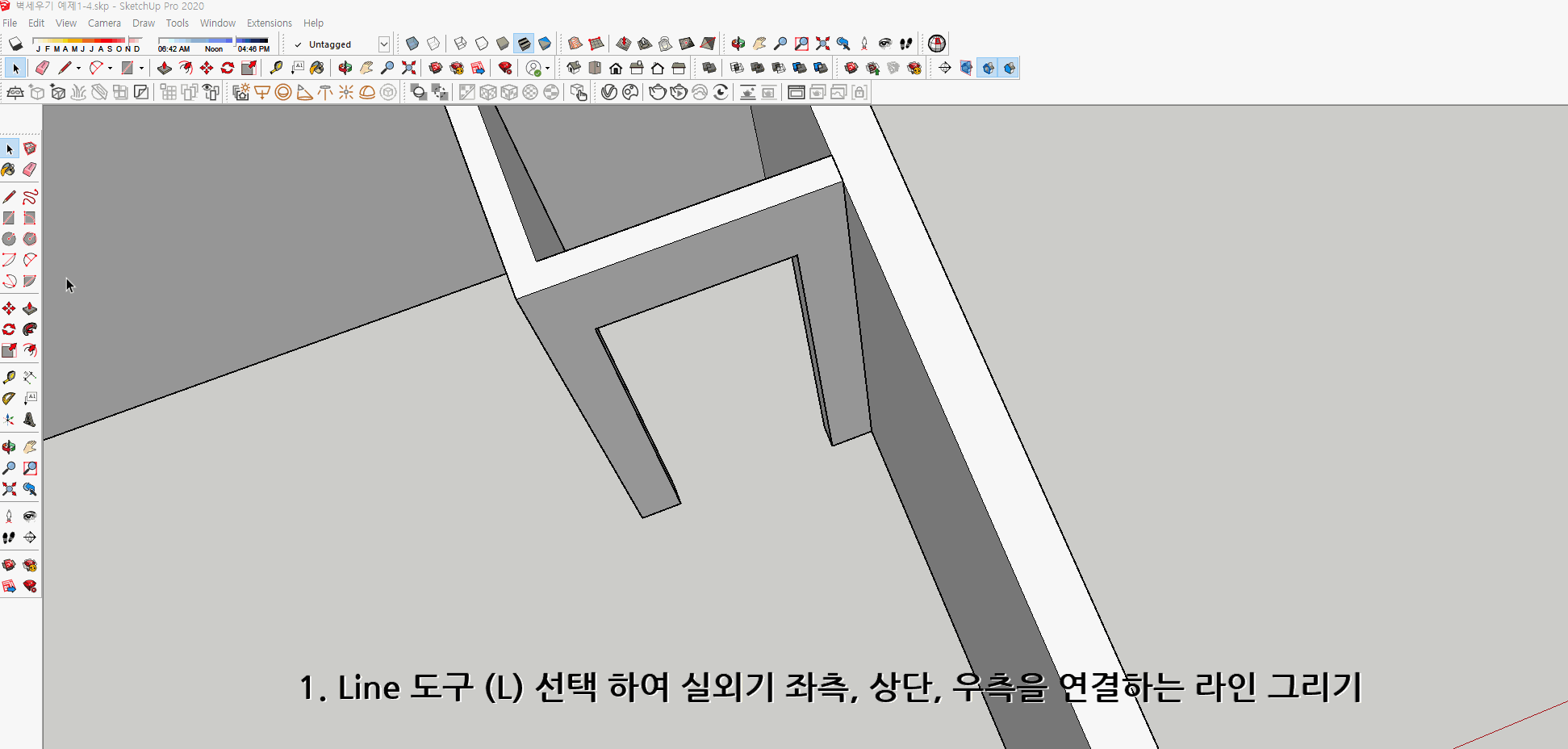1568x749 pixels.
Task: Open the Draw menu
Action: 143,23
